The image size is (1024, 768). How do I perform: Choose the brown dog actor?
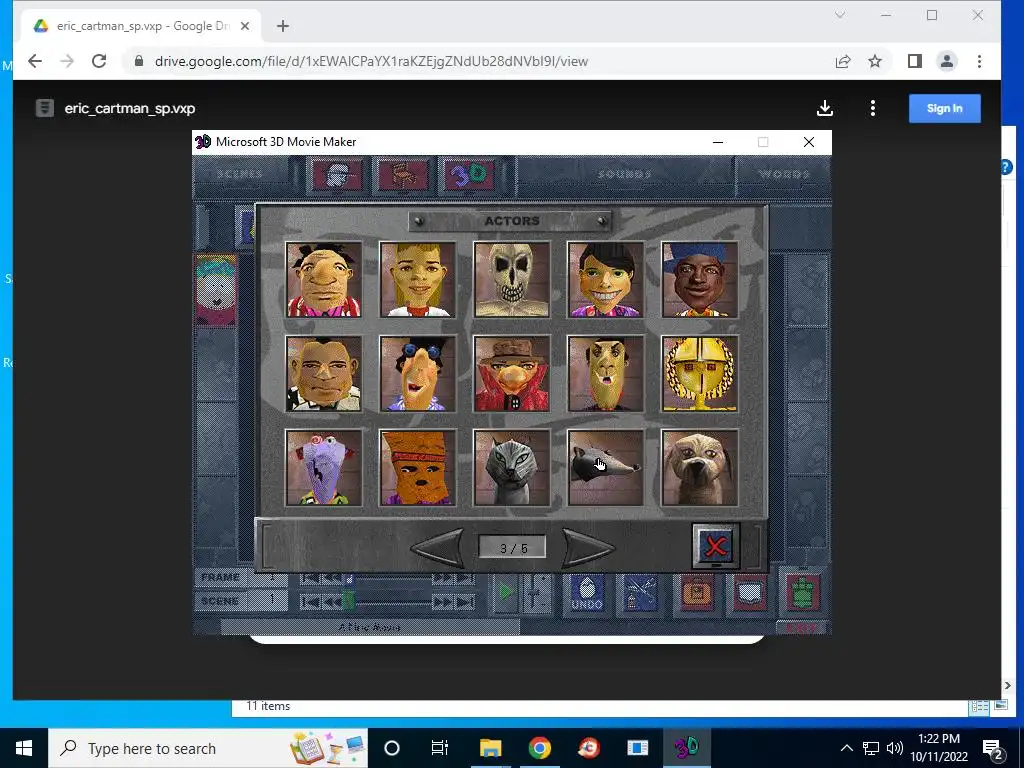699,468
